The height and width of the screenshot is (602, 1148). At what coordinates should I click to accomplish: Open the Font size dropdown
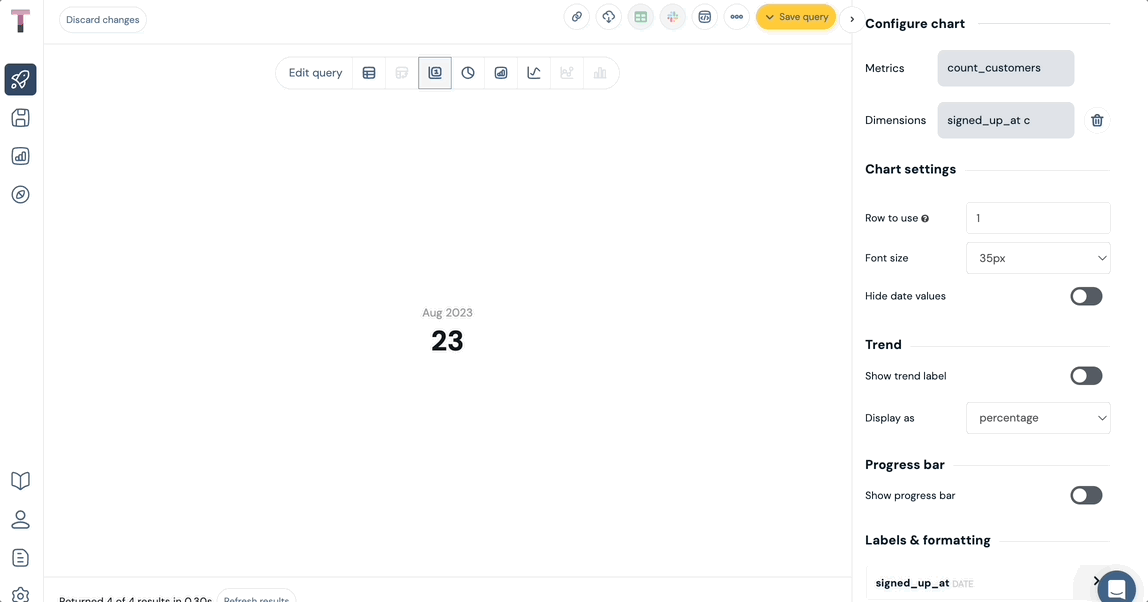pyautogui.click(x=1038, y=258)
